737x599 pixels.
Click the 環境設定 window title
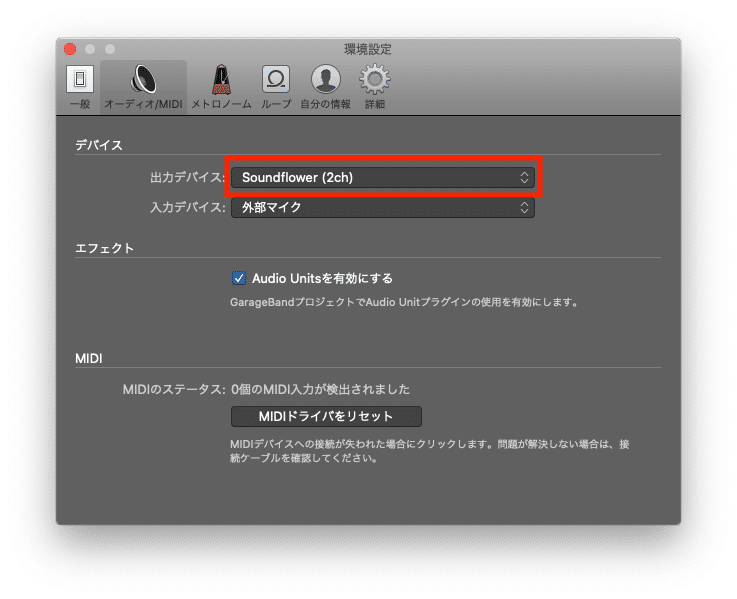pos(368,49)
